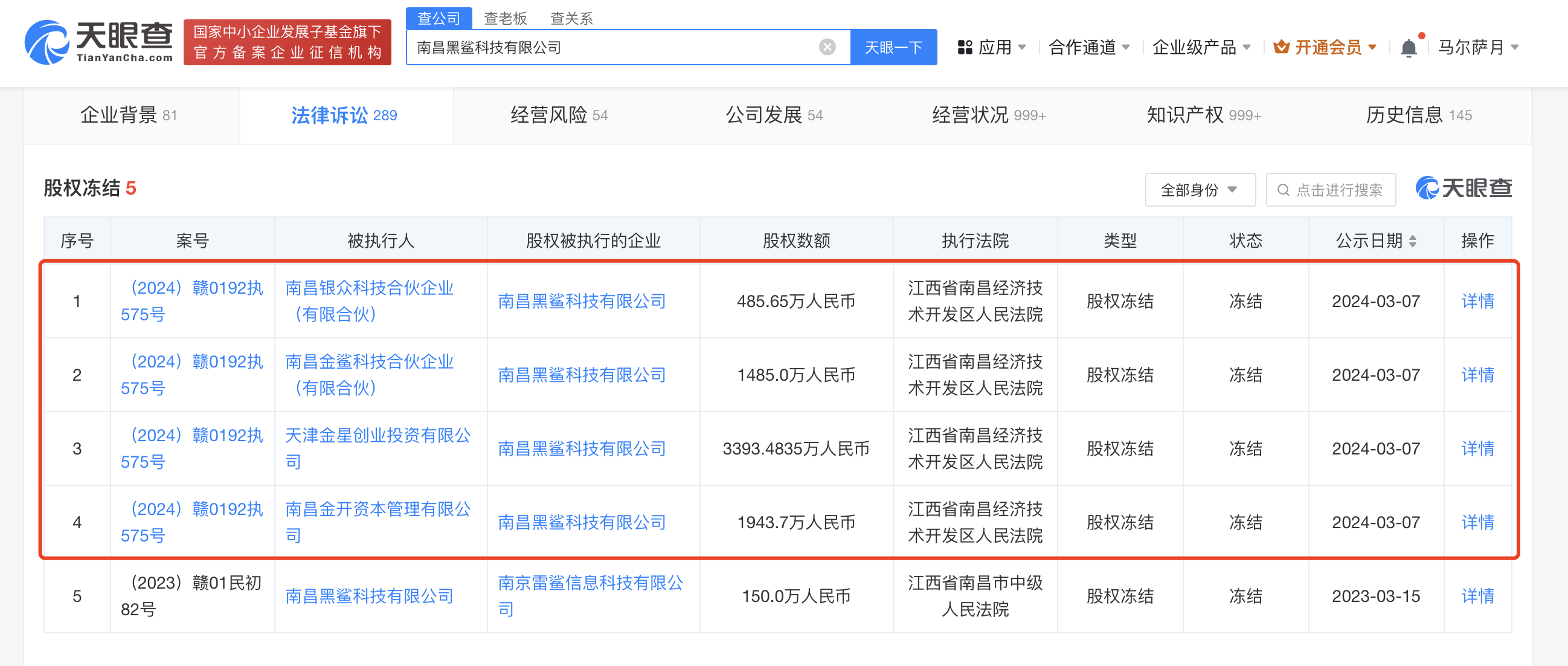1568x666 pixels.
Task: Open 南昌黑鲨科技有限公司 link in row 1
Action: click(582, 302)
